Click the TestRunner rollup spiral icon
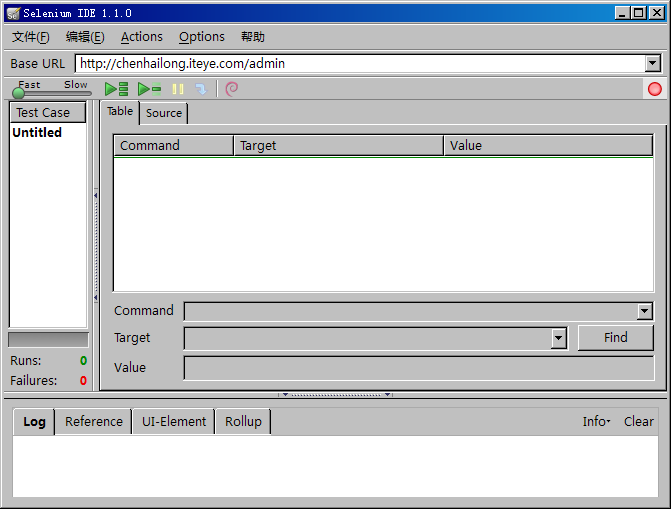 tap(232, 89)
